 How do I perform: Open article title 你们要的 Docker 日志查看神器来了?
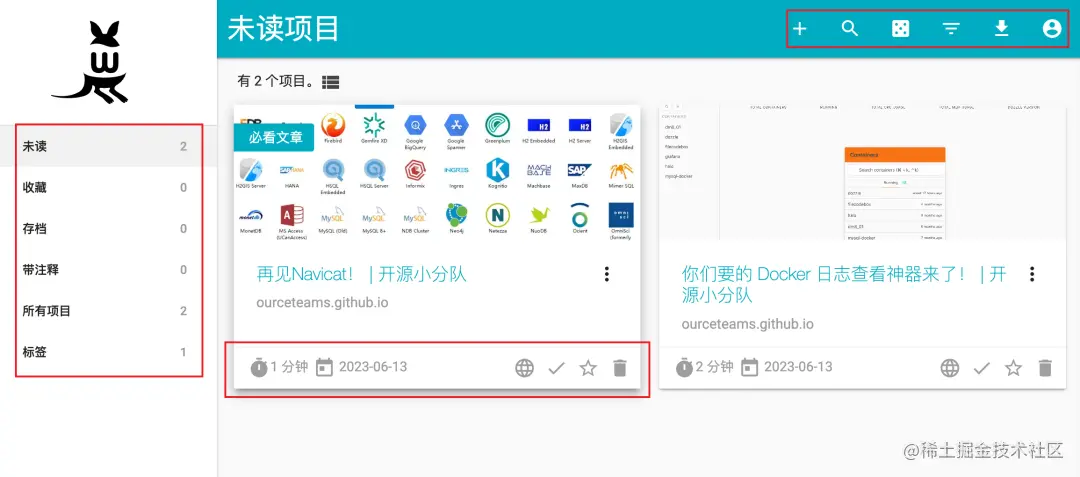[x=844, y=285]
